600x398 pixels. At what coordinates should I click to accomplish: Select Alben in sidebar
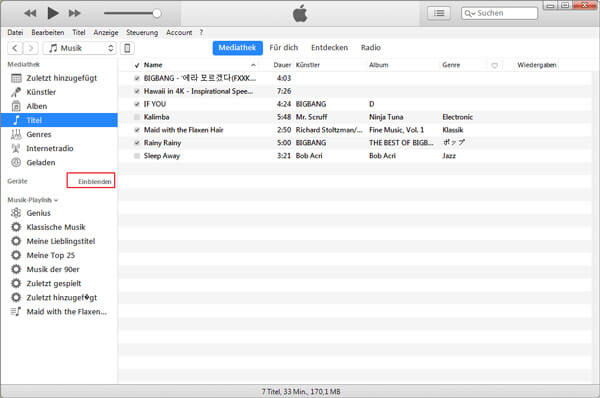pos(59,106)
